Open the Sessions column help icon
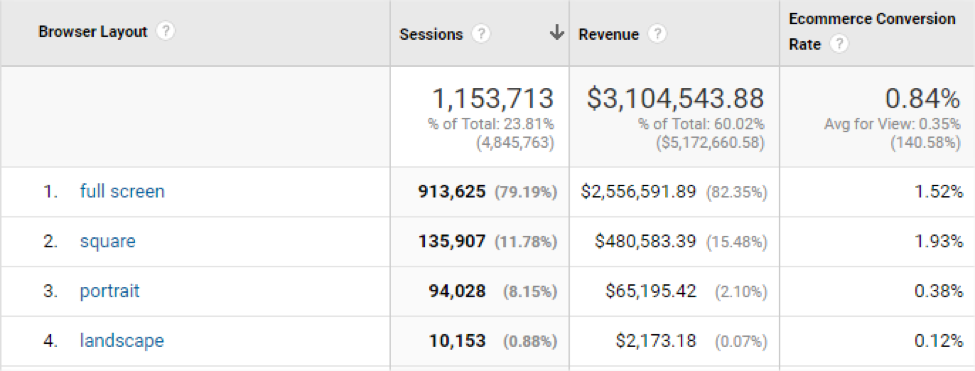Viewport: 975px width, 371px height. point(481,34)
